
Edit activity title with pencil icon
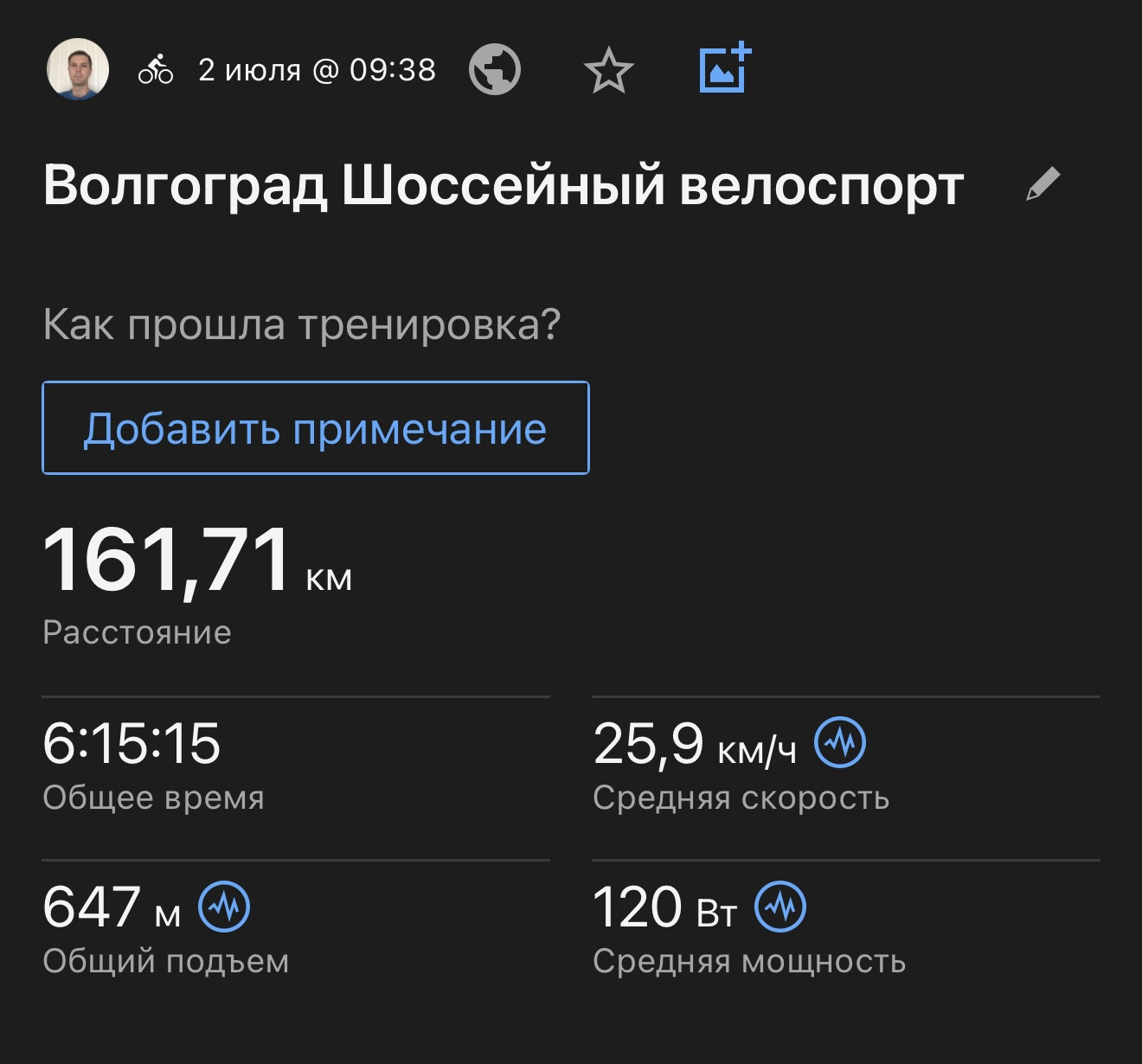tap(1043, 184)
